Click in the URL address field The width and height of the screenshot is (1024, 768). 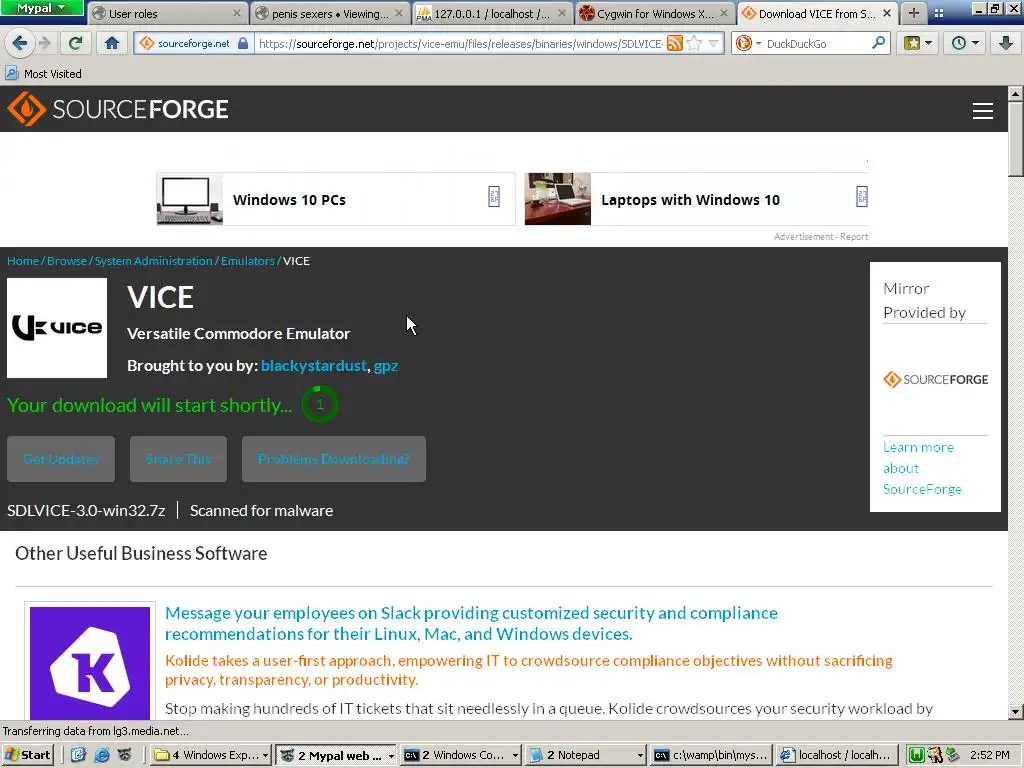click(x=460, y=44)
